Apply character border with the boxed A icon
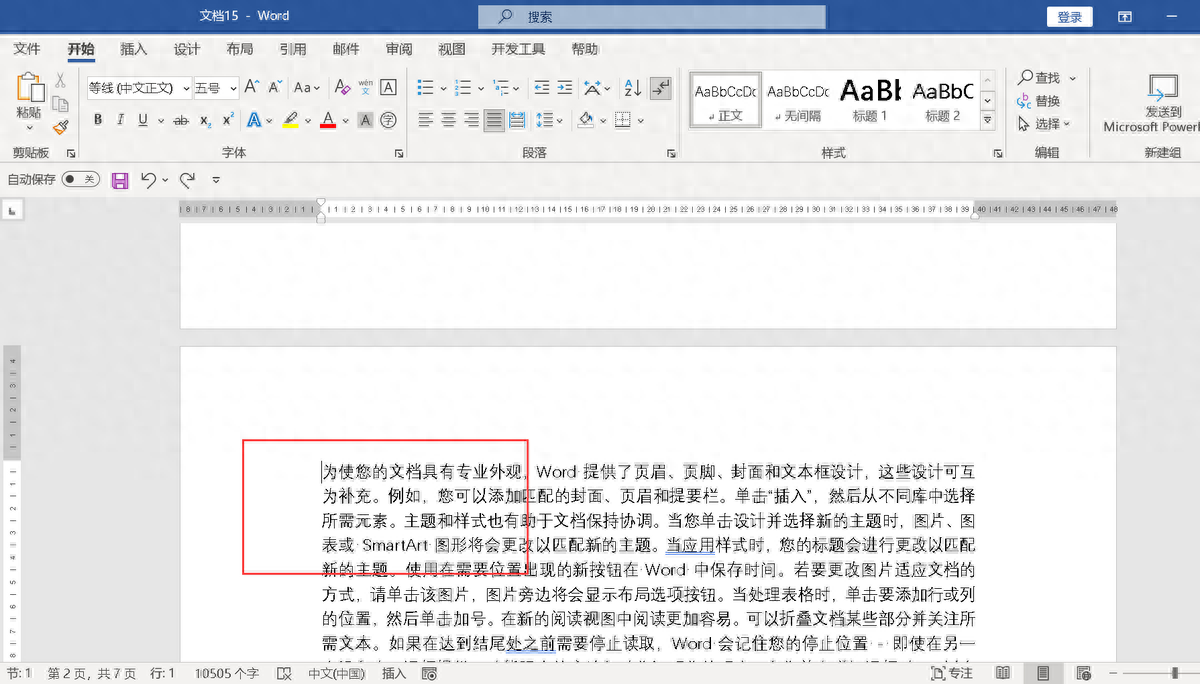This screenshot has height=684, width=1200. [389, 88]
